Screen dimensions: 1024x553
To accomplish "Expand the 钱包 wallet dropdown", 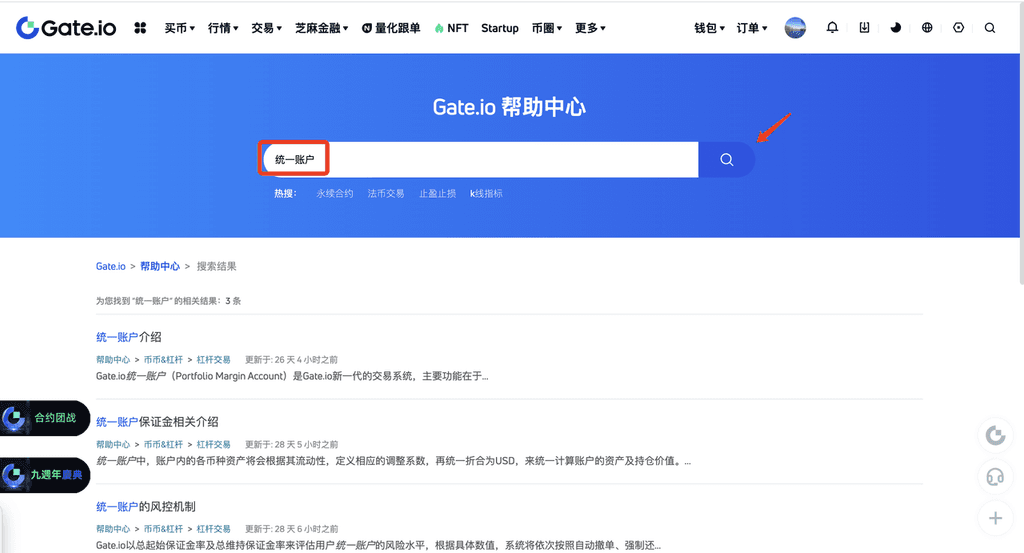I will (709, 28).
